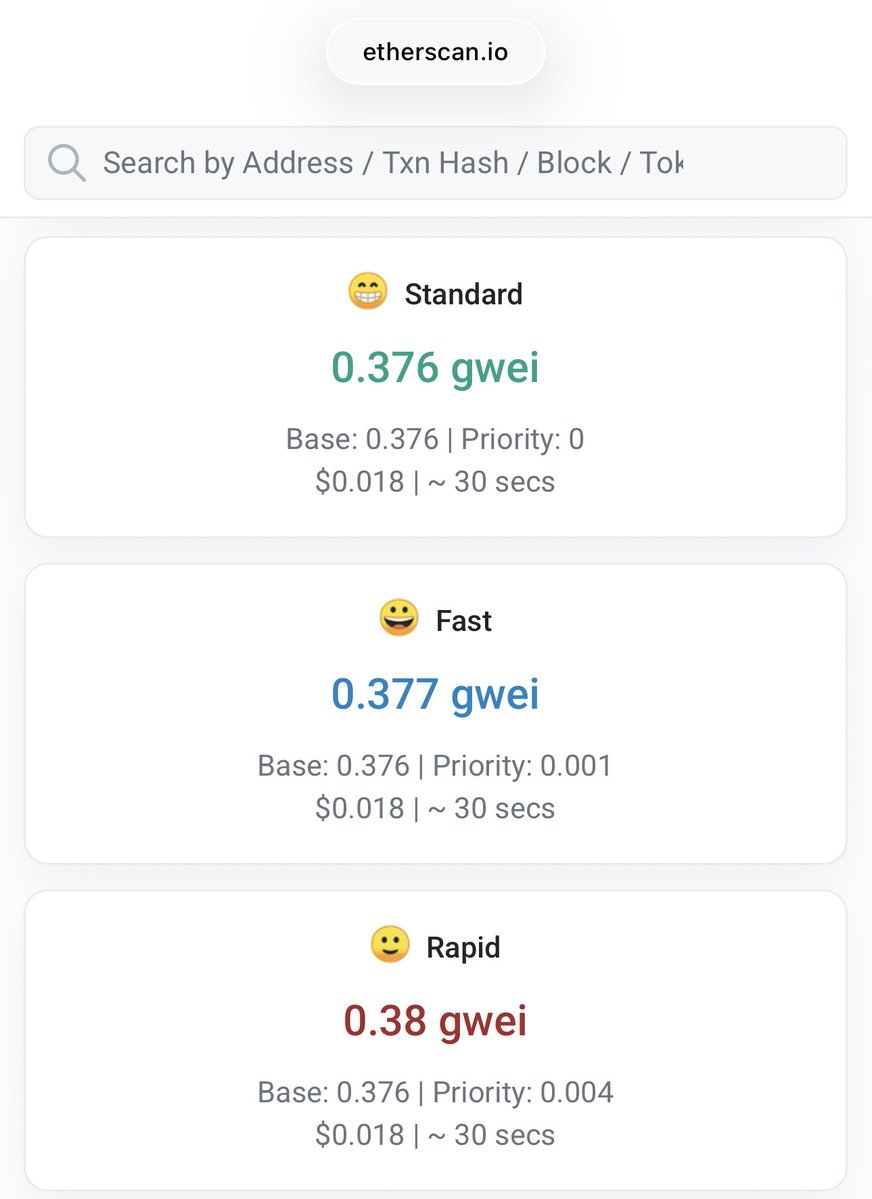Click the slight-smile emoji beside Rapid

[389, 945]
